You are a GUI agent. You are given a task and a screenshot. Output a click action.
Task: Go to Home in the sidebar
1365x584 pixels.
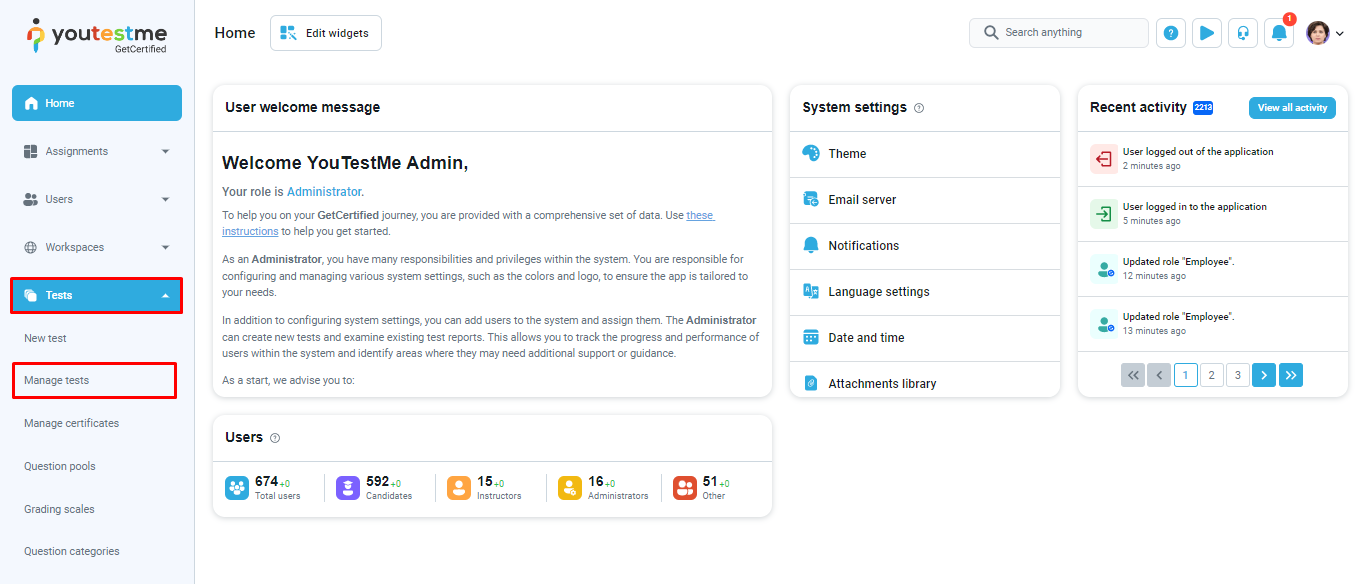pyautogui.click(x=97, y=103)
